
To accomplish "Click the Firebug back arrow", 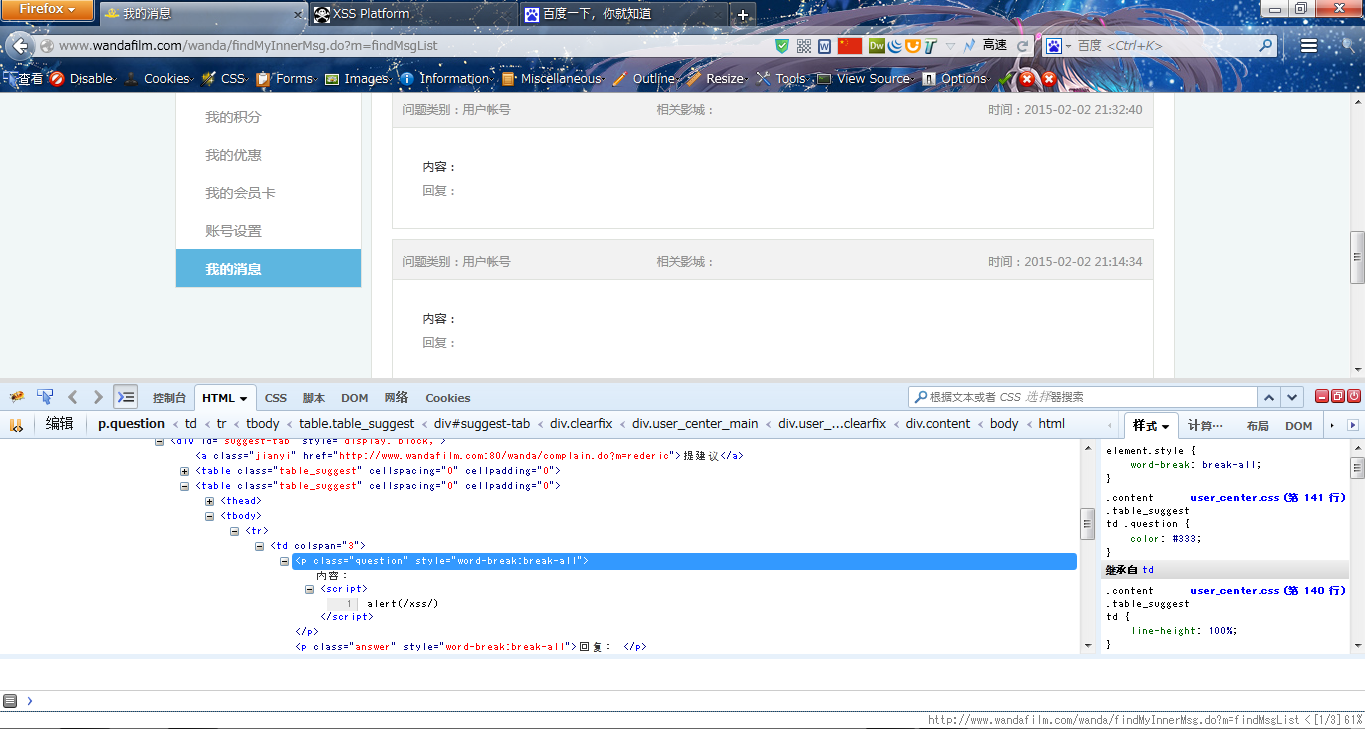I will coord(72,397).
